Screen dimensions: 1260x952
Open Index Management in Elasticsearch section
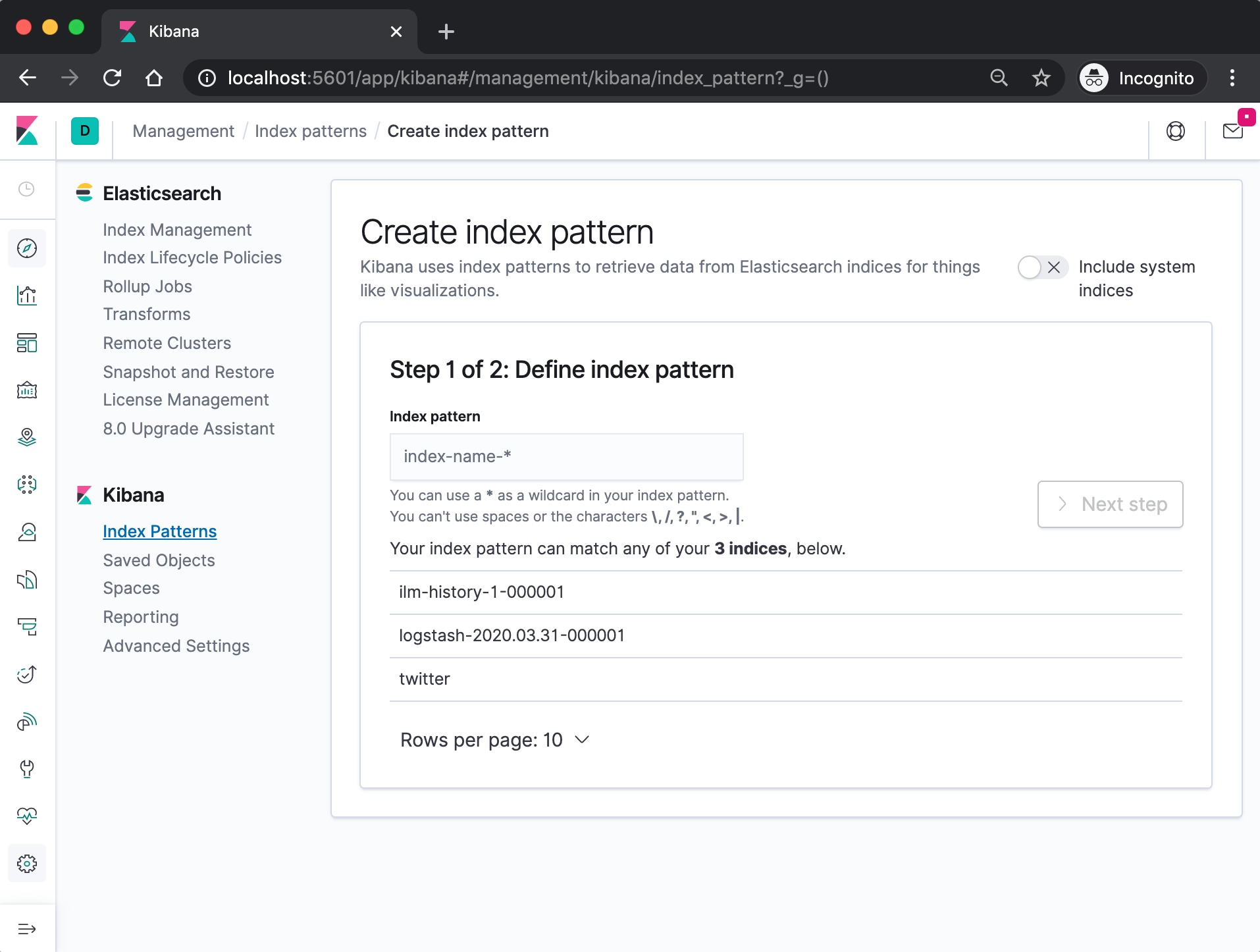click(x=177, y=230)
